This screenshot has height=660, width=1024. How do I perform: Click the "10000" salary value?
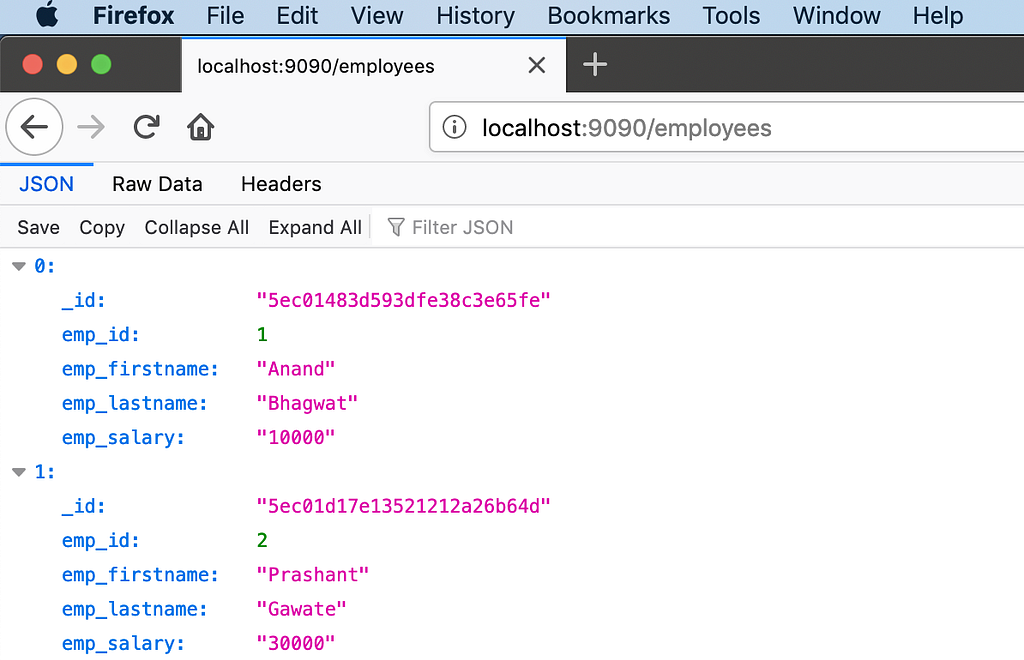click(x=296, y=437)
